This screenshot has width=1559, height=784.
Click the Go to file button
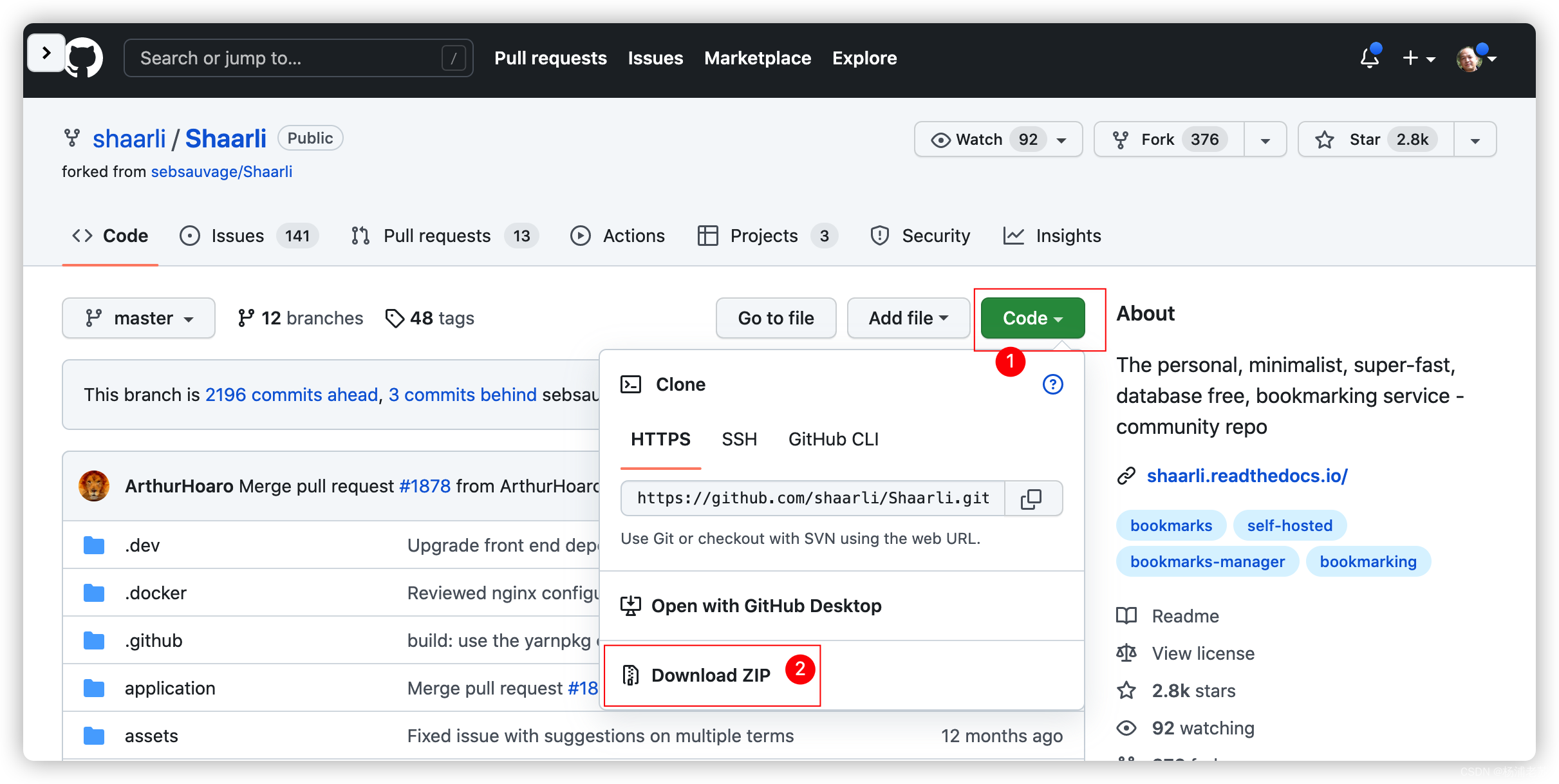[x=776, y=318]
